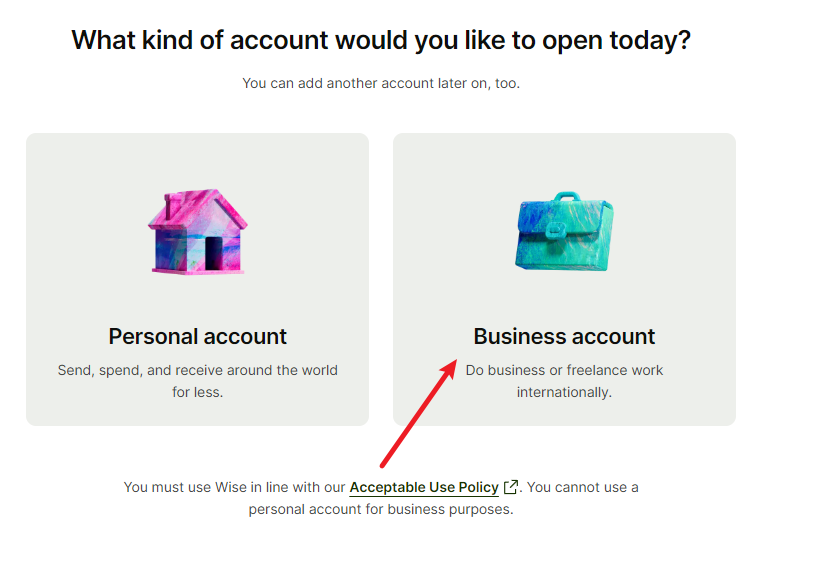
Task: Click the pink house illustration
Action: pyautogui.click(x=197, y=232)
